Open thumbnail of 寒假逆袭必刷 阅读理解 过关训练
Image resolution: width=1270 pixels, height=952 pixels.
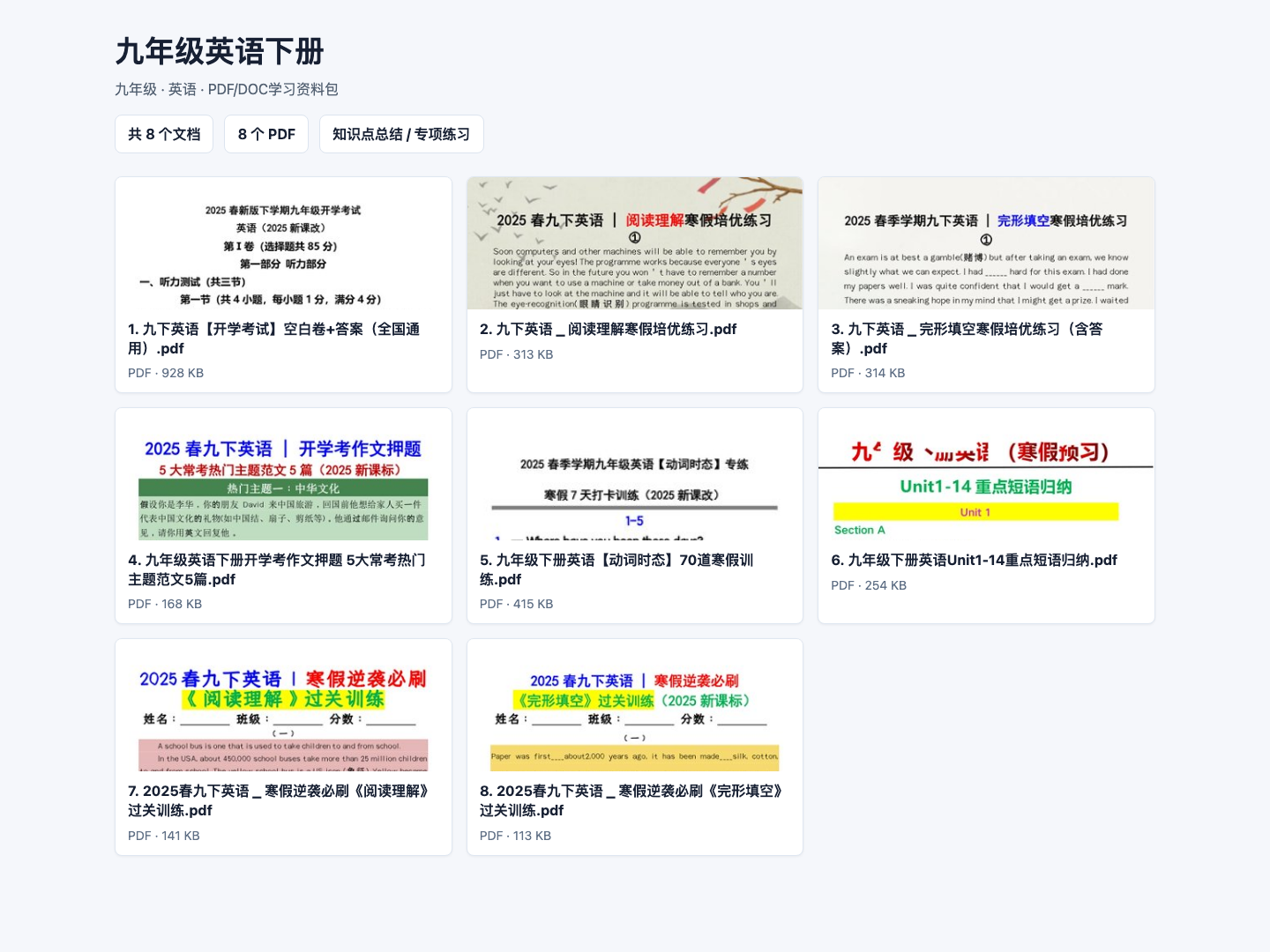pos(283,705)
